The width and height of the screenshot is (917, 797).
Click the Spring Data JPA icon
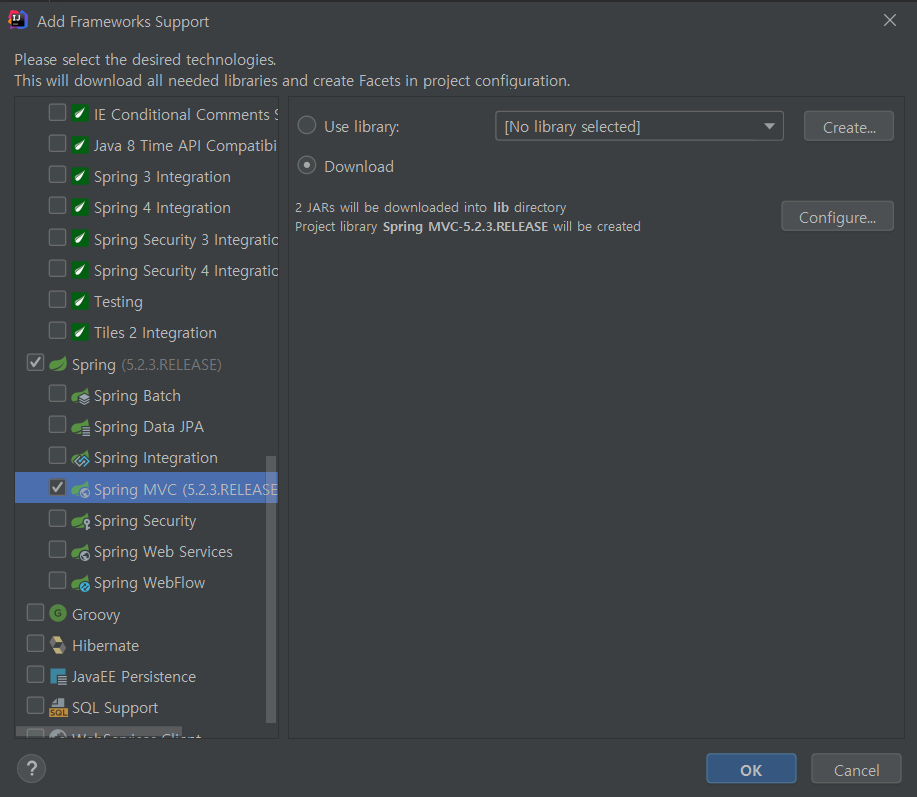[81, 427]
